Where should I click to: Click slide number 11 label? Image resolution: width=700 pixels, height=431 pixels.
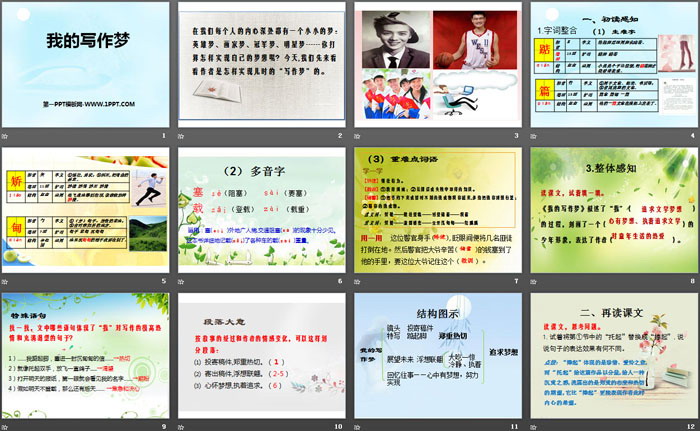click(514, 427)
